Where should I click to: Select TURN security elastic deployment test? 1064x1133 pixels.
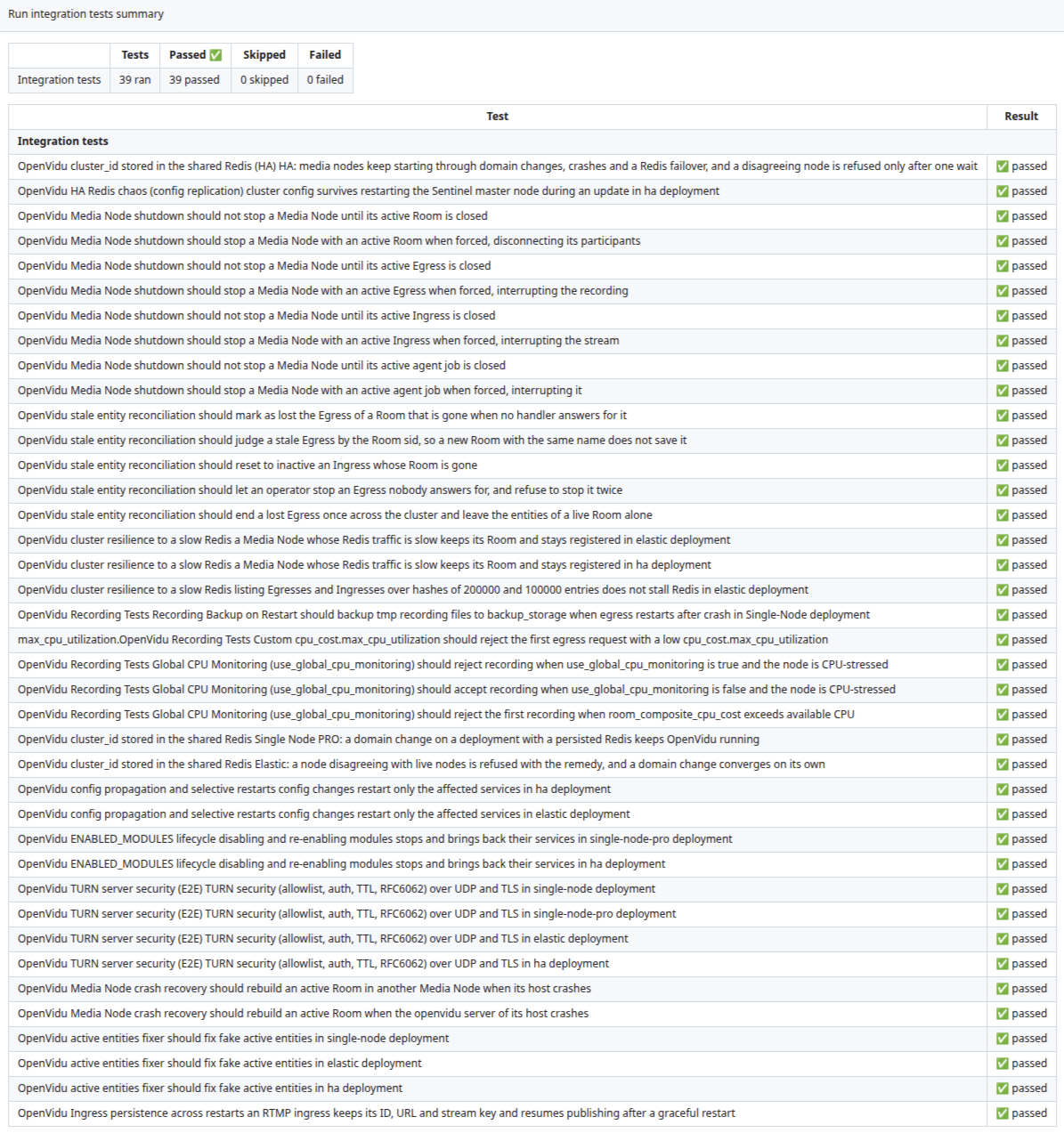(x=323, y=939)
